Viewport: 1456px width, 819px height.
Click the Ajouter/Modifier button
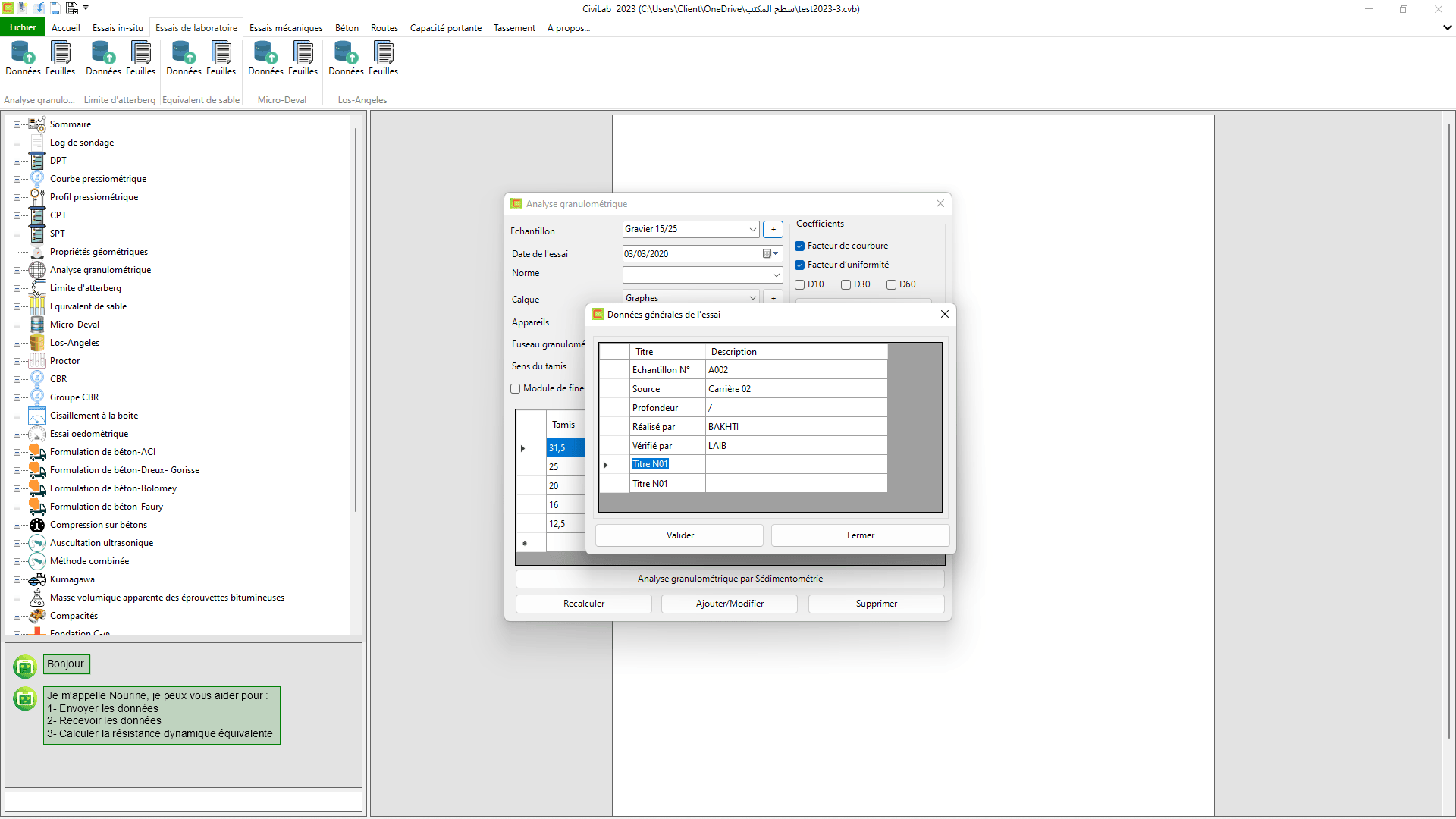pos(730,604)
